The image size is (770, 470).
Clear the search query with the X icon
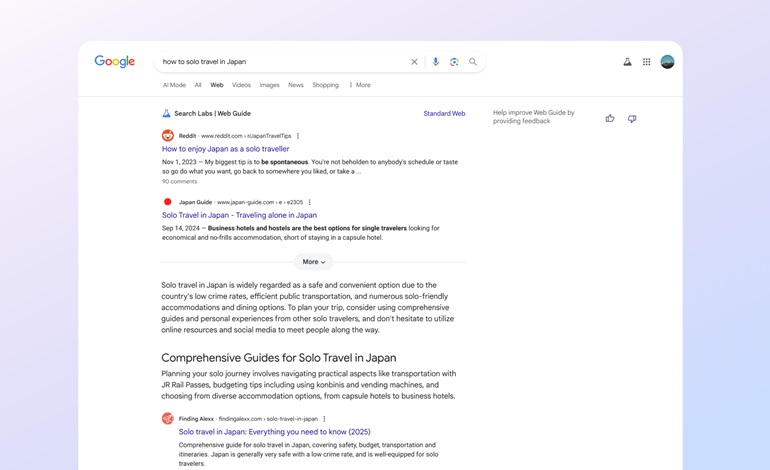point(414,62)
